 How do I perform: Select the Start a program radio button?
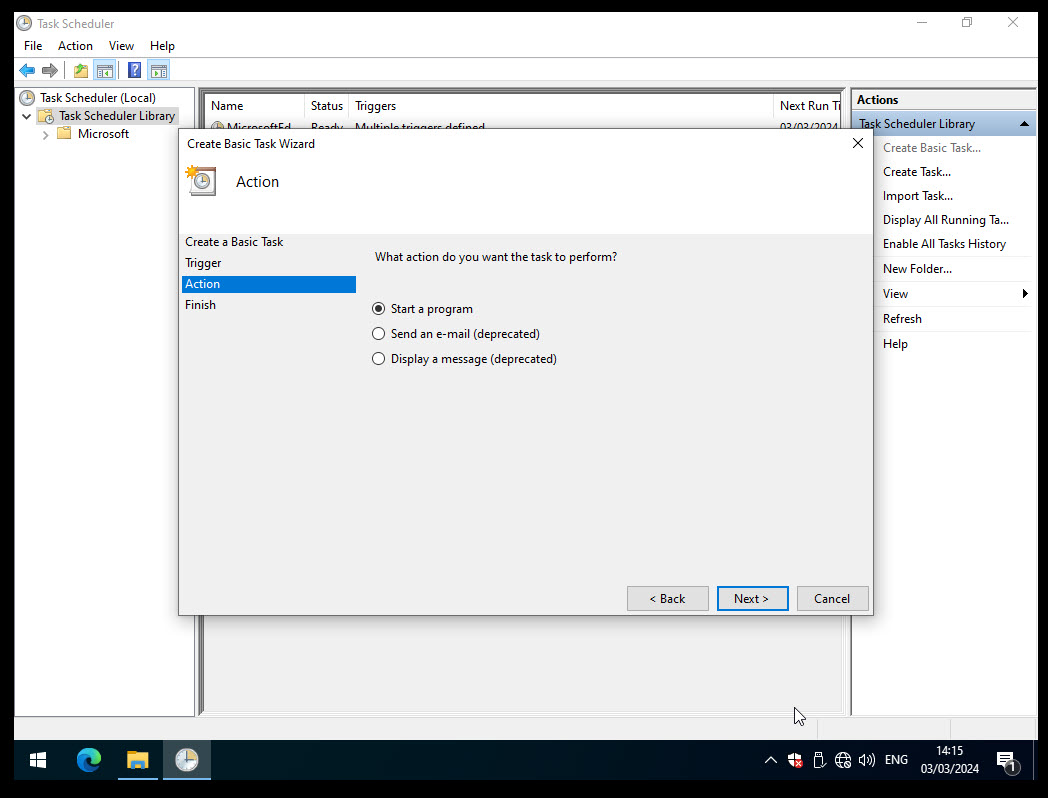pos(378,308)
